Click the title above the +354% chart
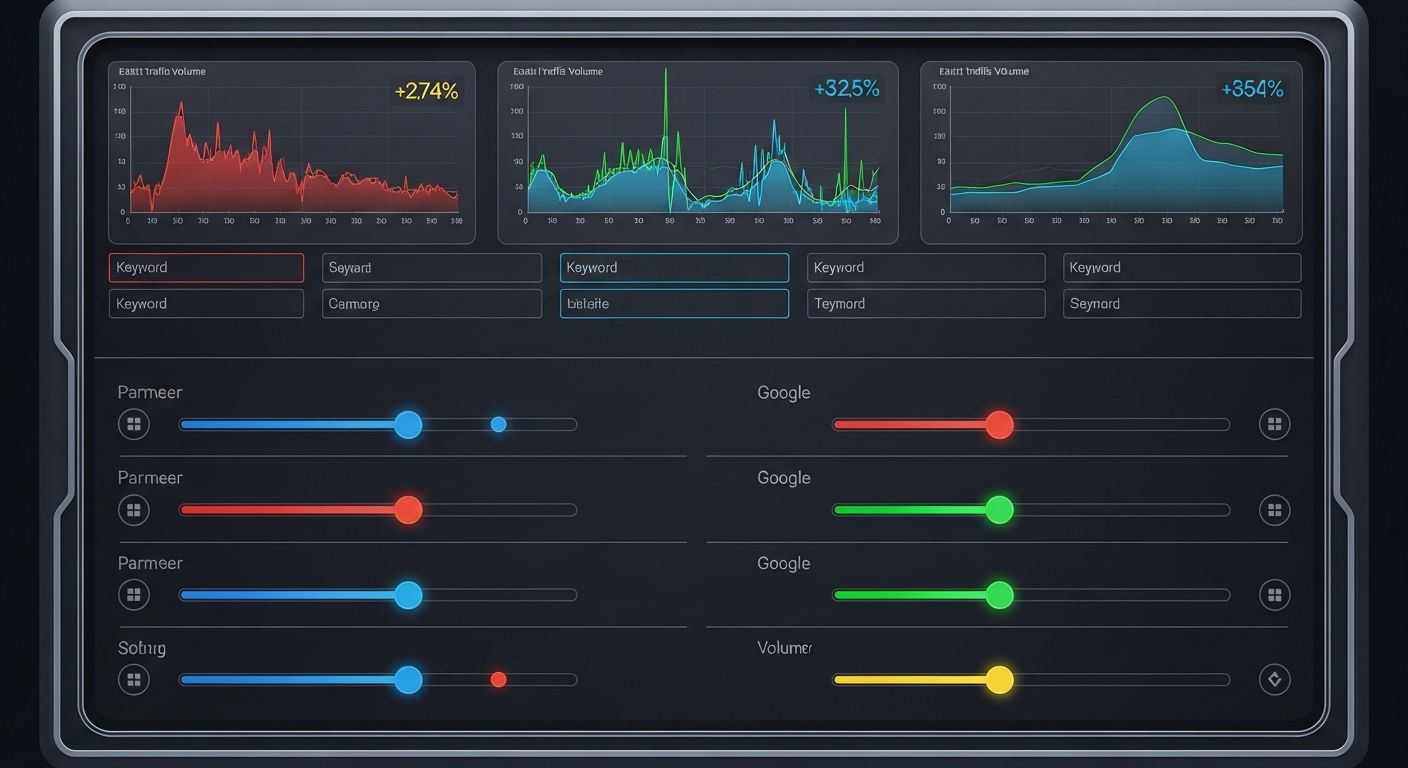 984,72
